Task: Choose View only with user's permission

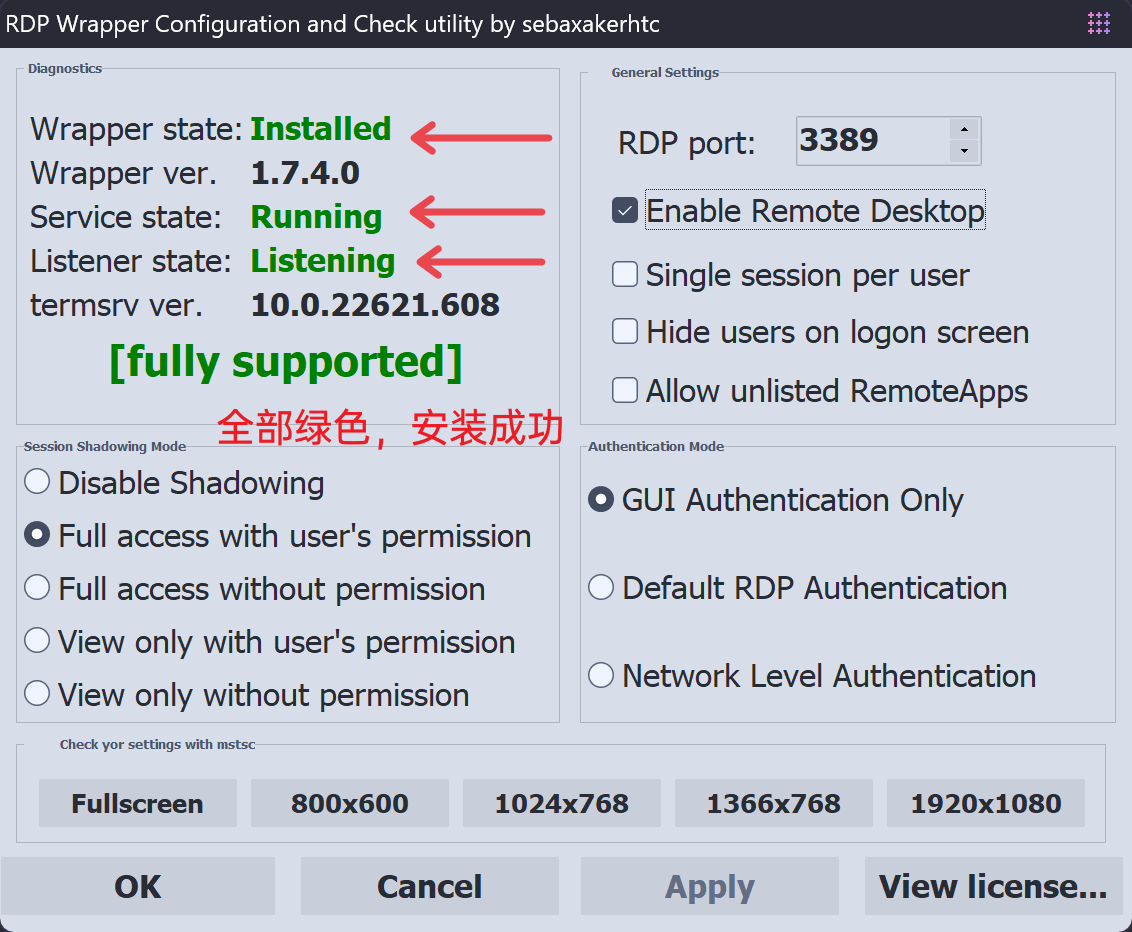Action: [37, 641]
